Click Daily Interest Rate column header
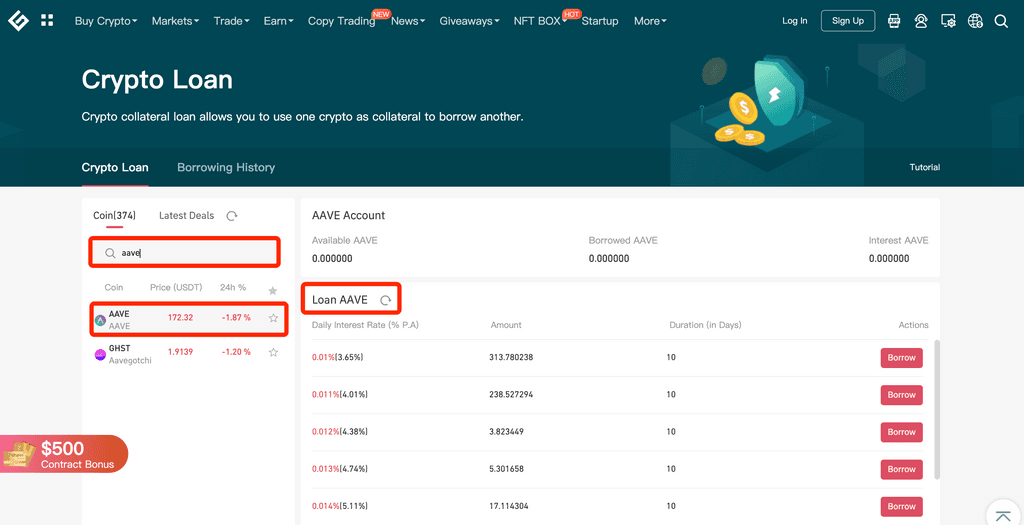The image size is (1024, 525). [365, 325]
